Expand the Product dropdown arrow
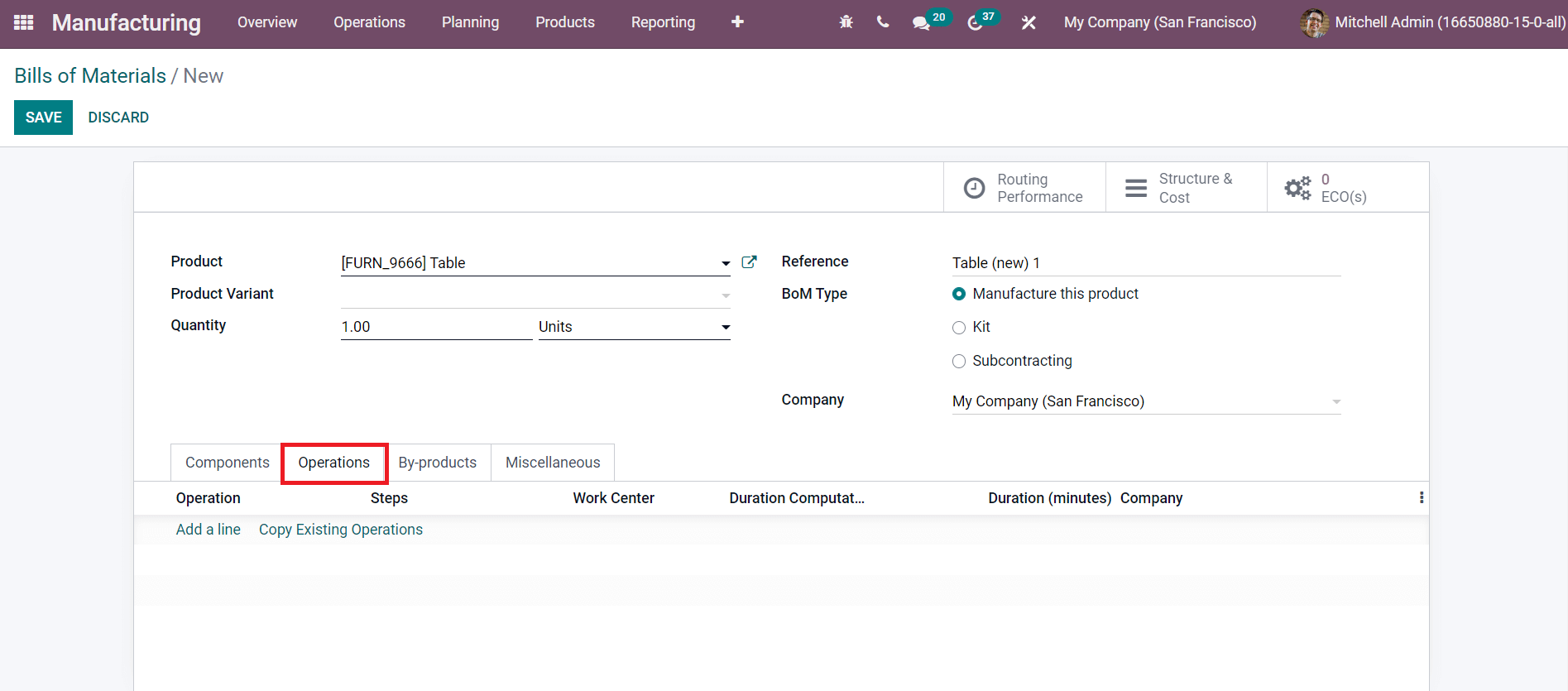1568x691 pixels. [x=726, y=264]
